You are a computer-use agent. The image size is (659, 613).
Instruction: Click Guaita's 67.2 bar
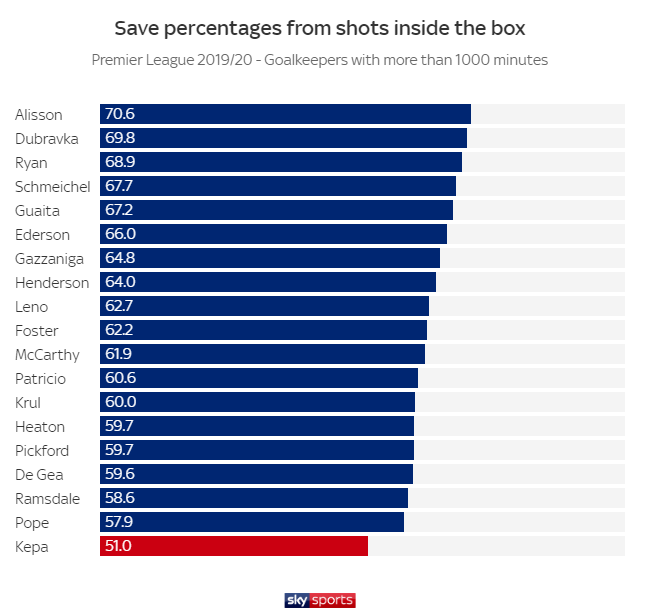click(276, 210)
